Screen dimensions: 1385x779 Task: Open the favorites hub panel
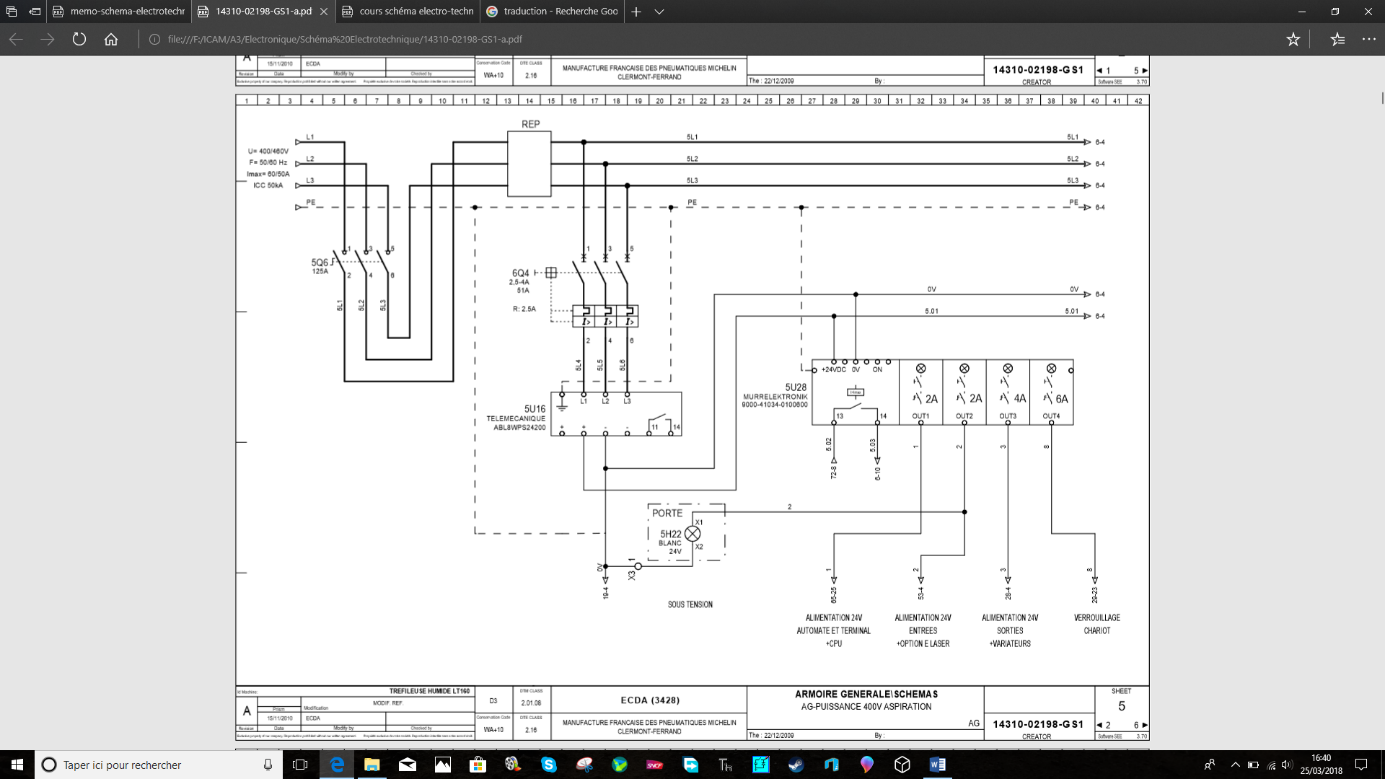pos(1338,39)
